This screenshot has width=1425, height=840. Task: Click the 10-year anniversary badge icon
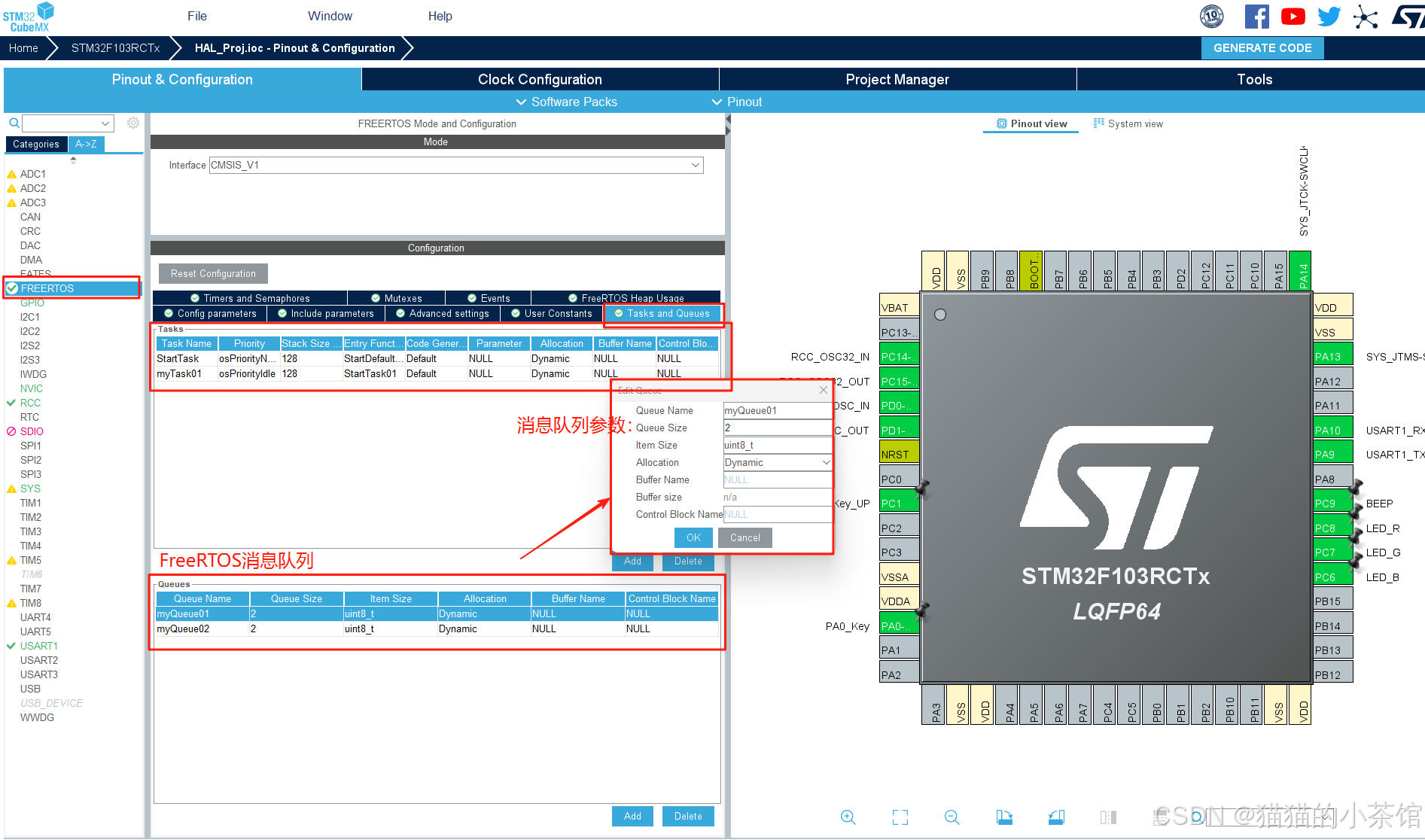point(1211,16)
